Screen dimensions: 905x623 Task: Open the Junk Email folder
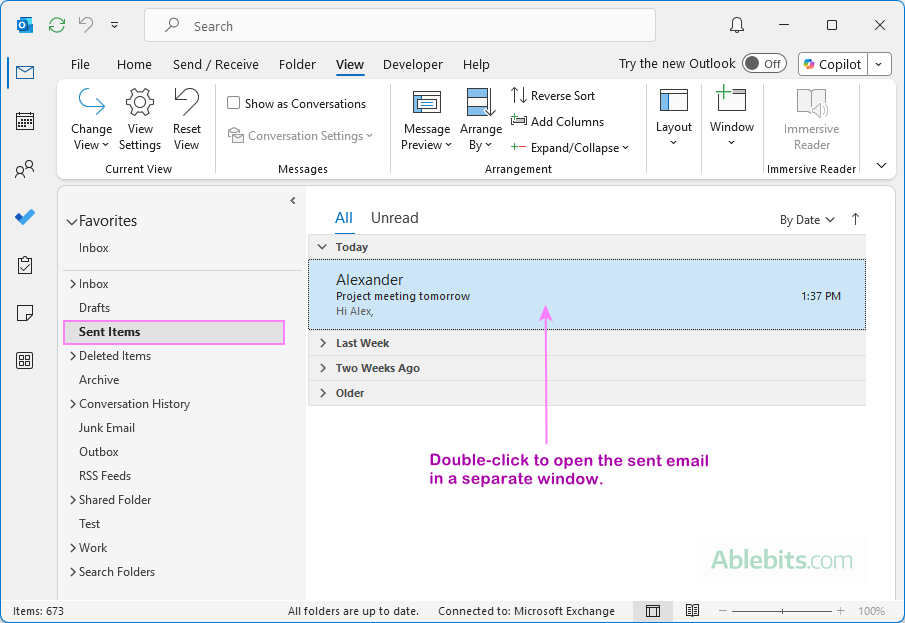(107, 428)
